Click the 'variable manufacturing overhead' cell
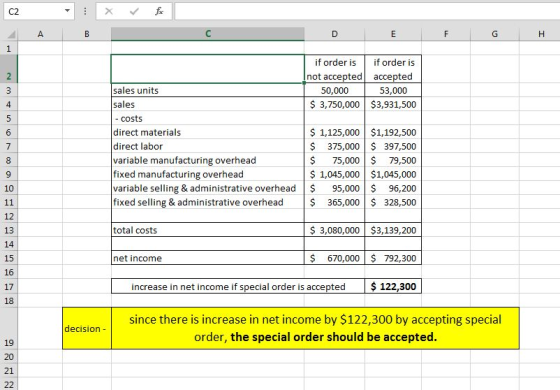 [208, 160]
